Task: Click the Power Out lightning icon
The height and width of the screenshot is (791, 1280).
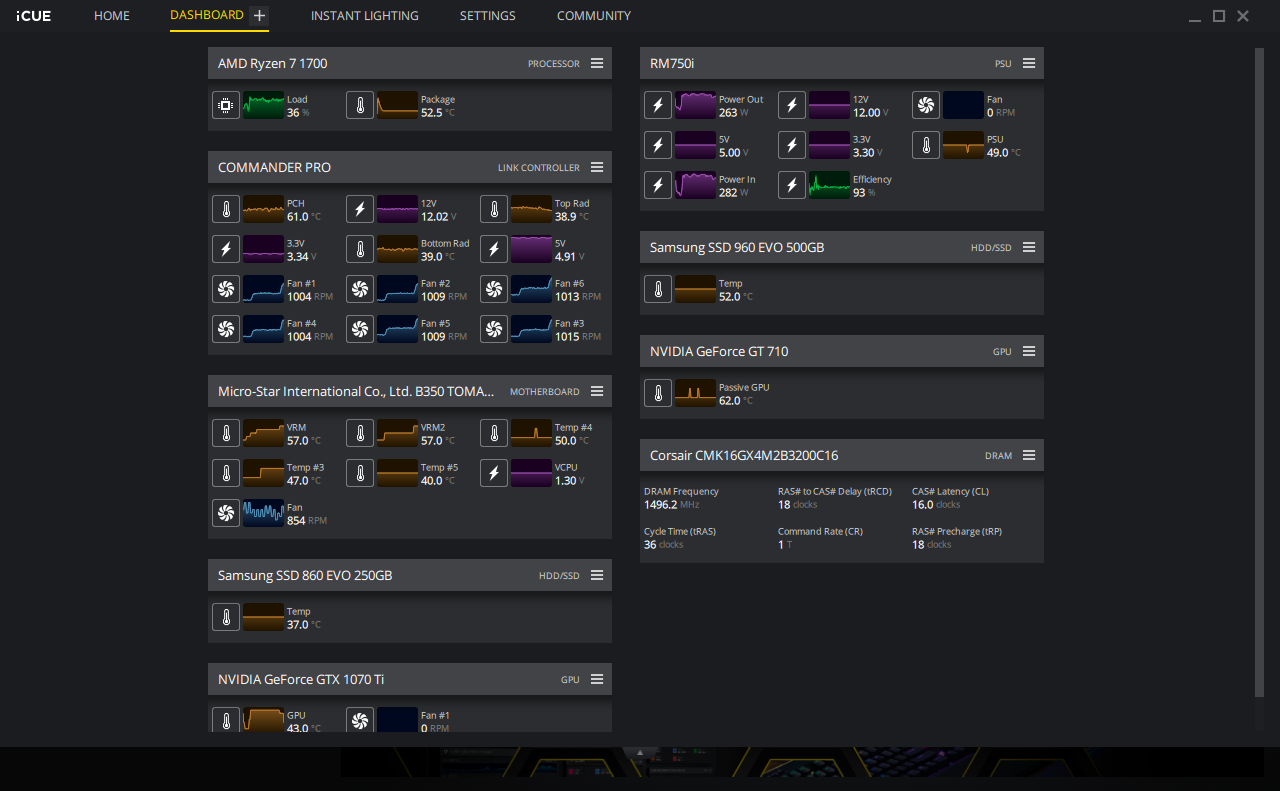Action: click(658, 105)
